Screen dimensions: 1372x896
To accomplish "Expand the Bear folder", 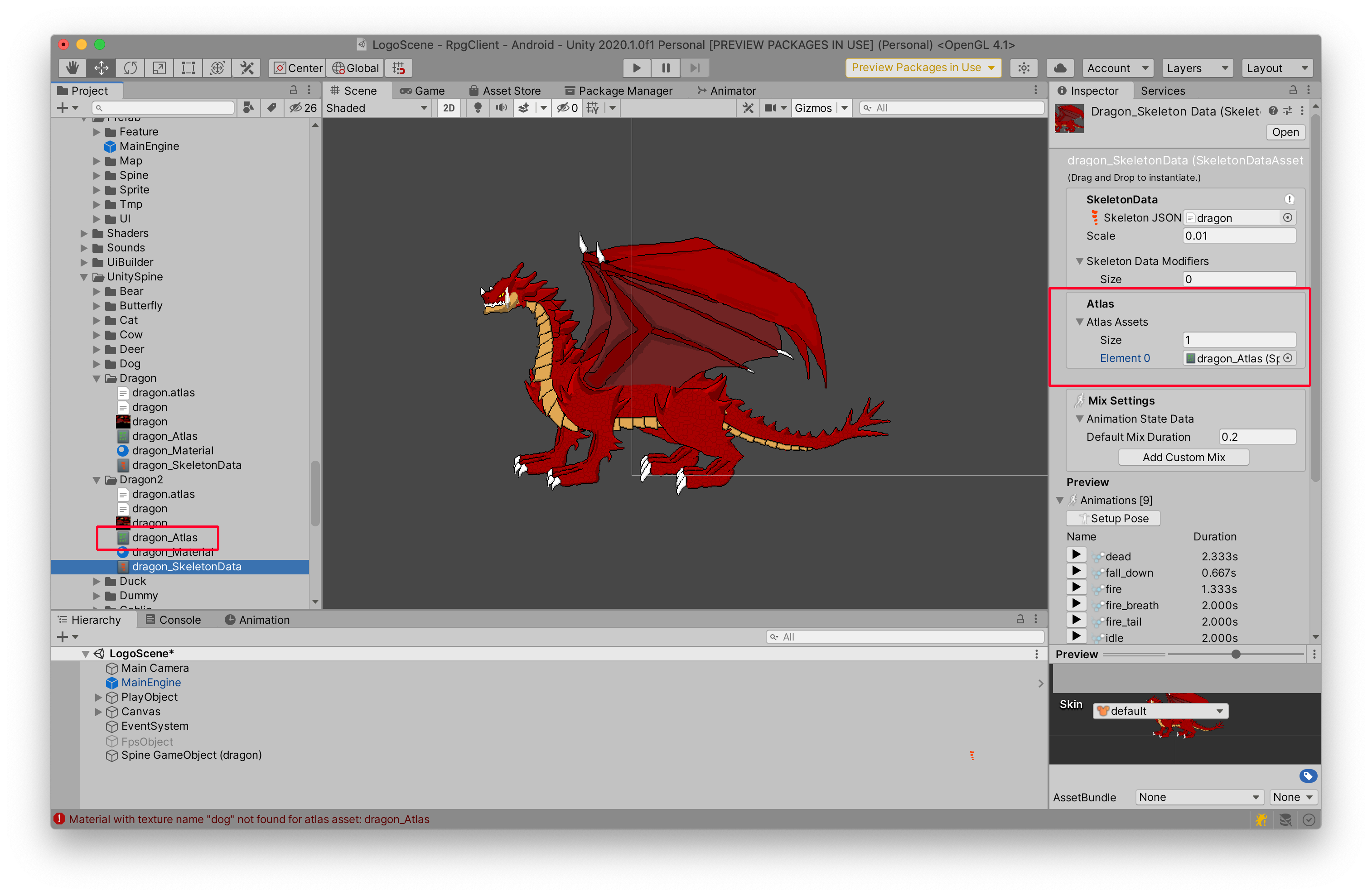I will [97, 292].
